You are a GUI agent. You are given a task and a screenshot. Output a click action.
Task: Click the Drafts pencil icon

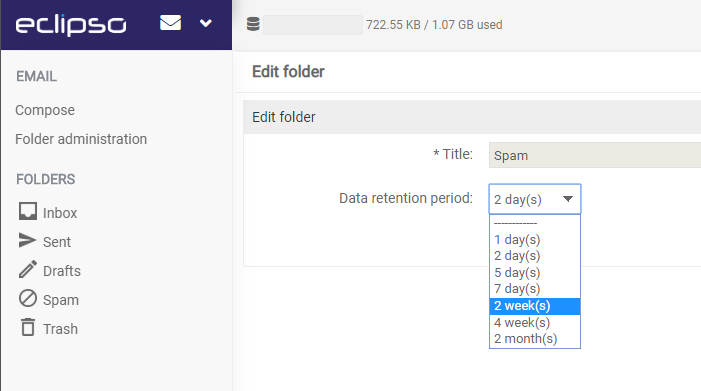pos(28,269)
